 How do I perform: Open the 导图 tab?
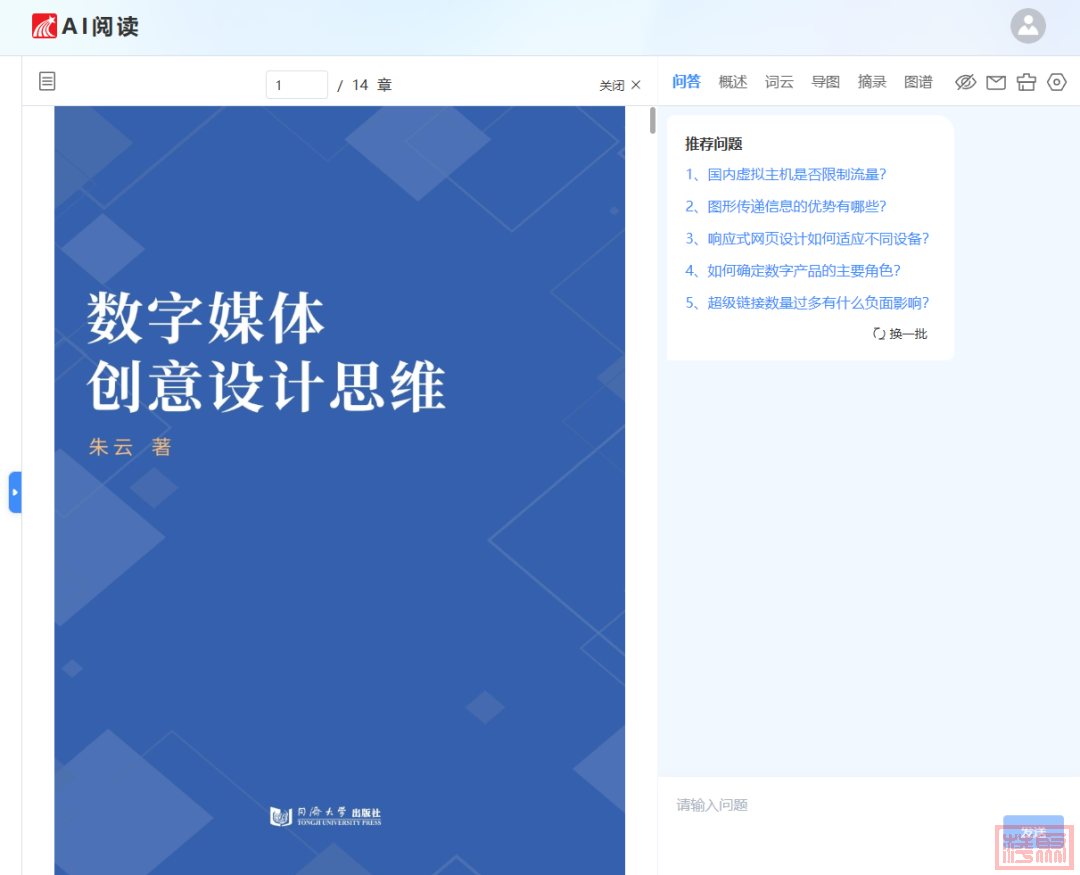(825, 82)
